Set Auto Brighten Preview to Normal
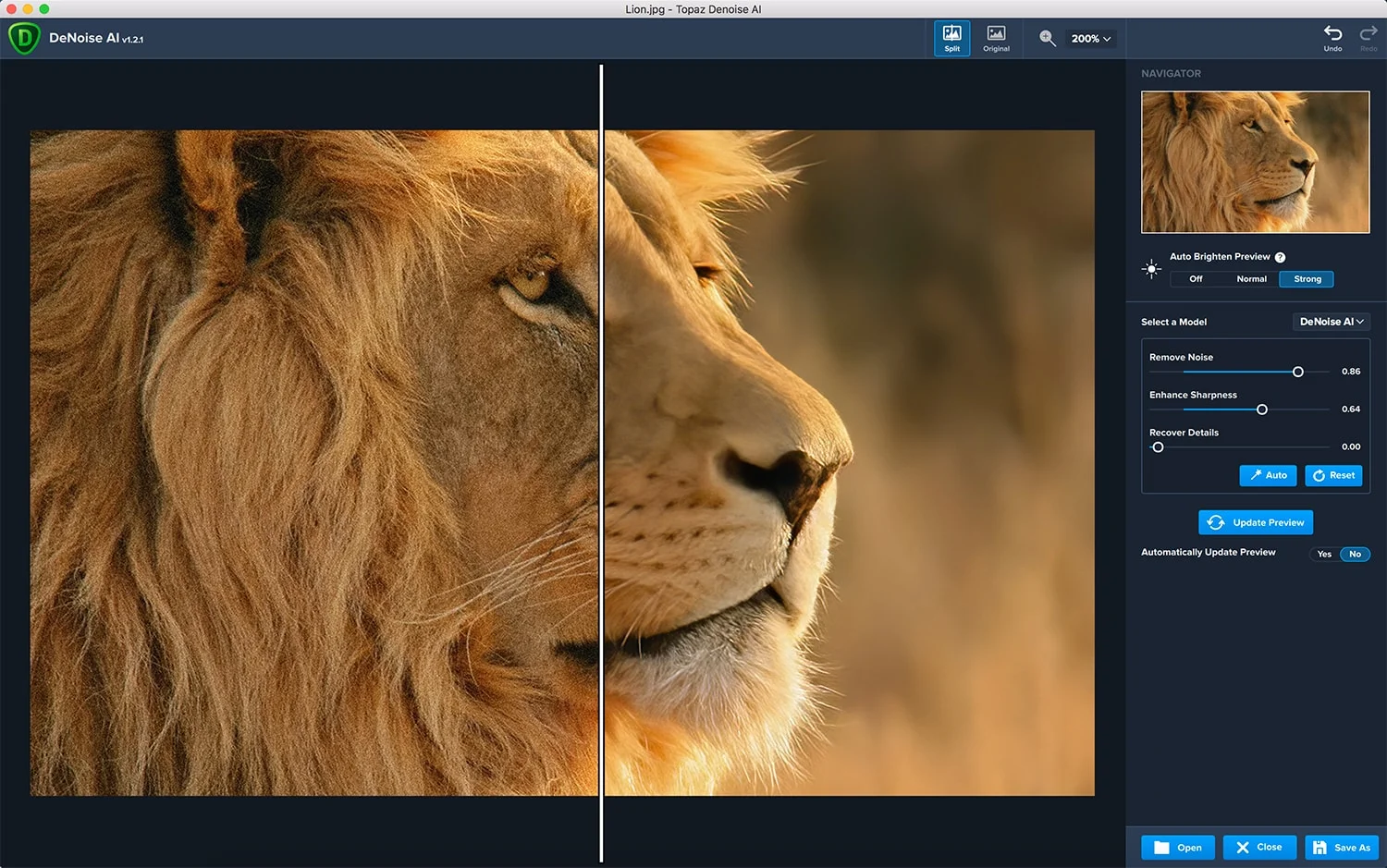 click(x=1251, y=279)
